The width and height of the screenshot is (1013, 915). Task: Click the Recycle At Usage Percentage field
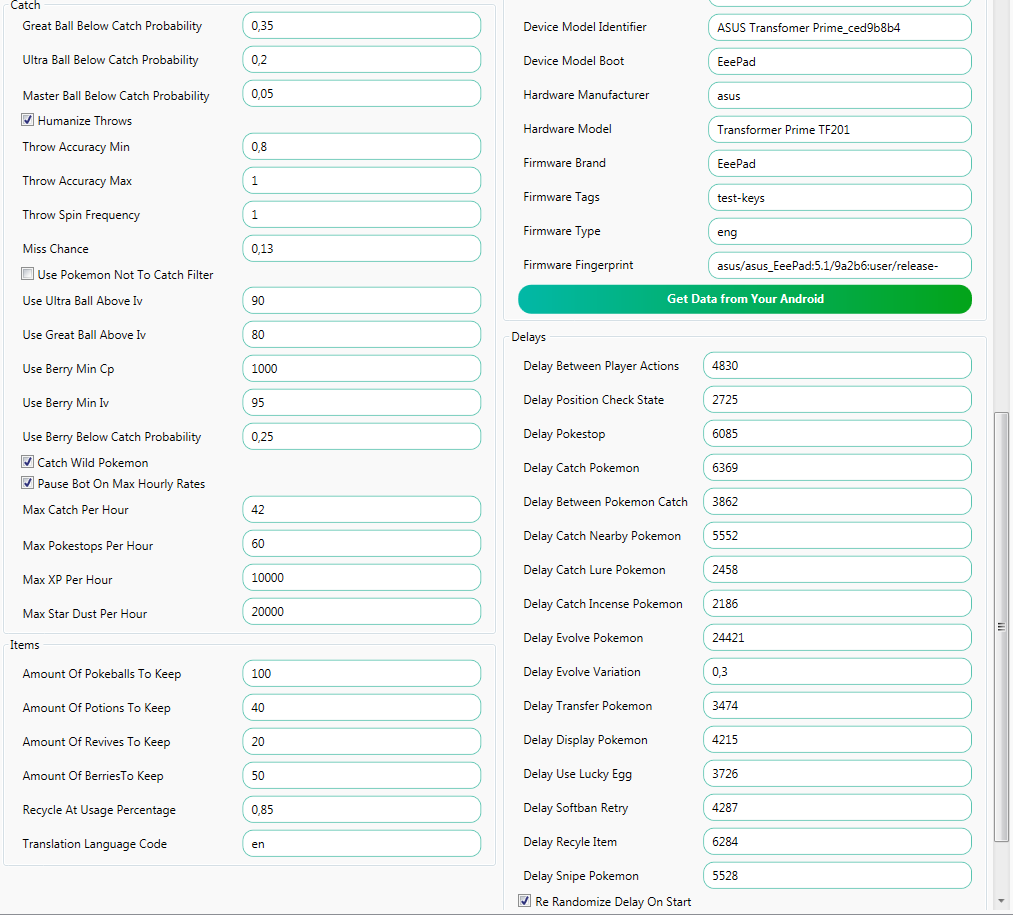362,810
